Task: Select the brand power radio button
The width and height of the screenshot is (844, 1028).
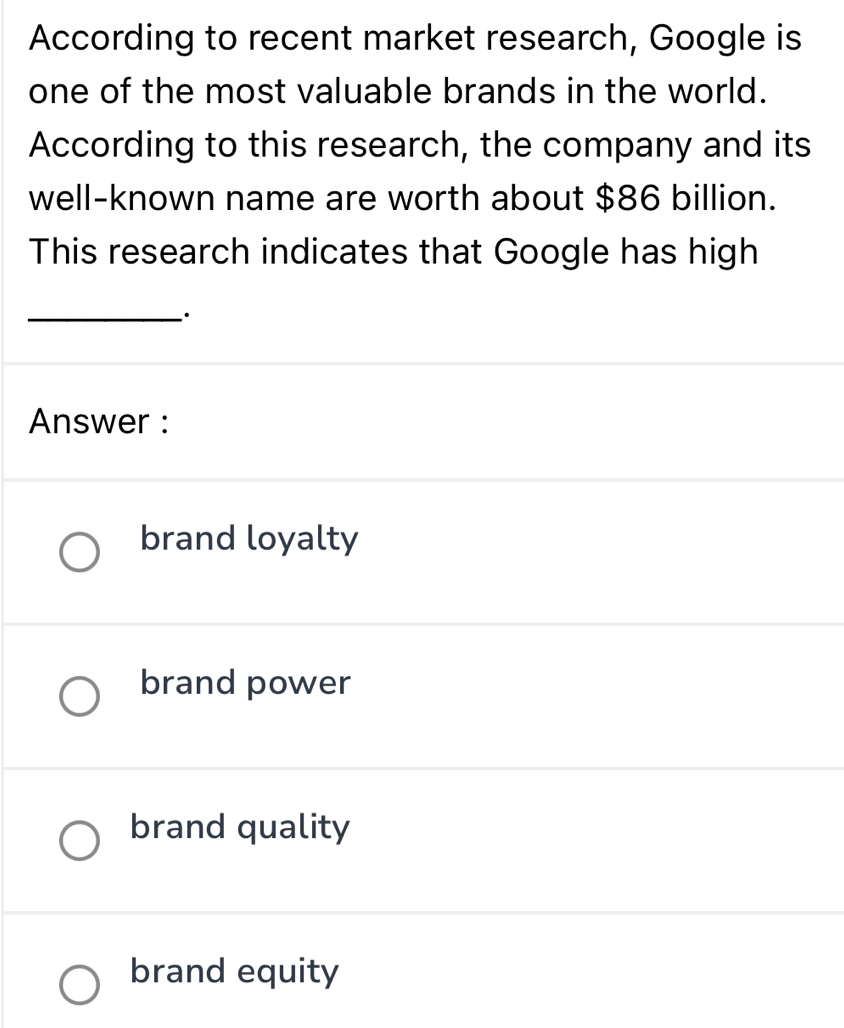Action: click(x=79, y=698)
